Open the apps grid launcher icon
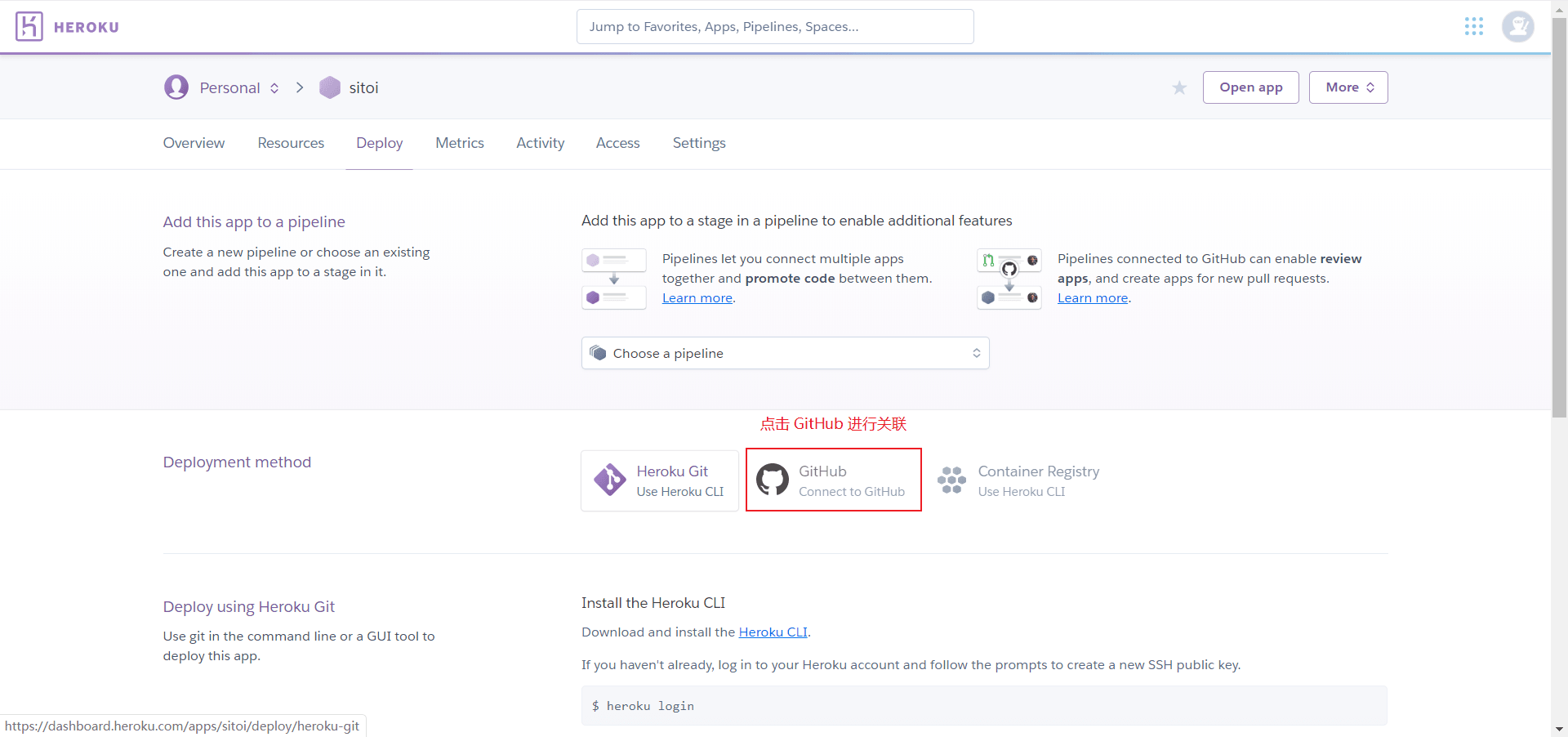This screenshot has height=737, width=1568. (x=1473, y=27)
